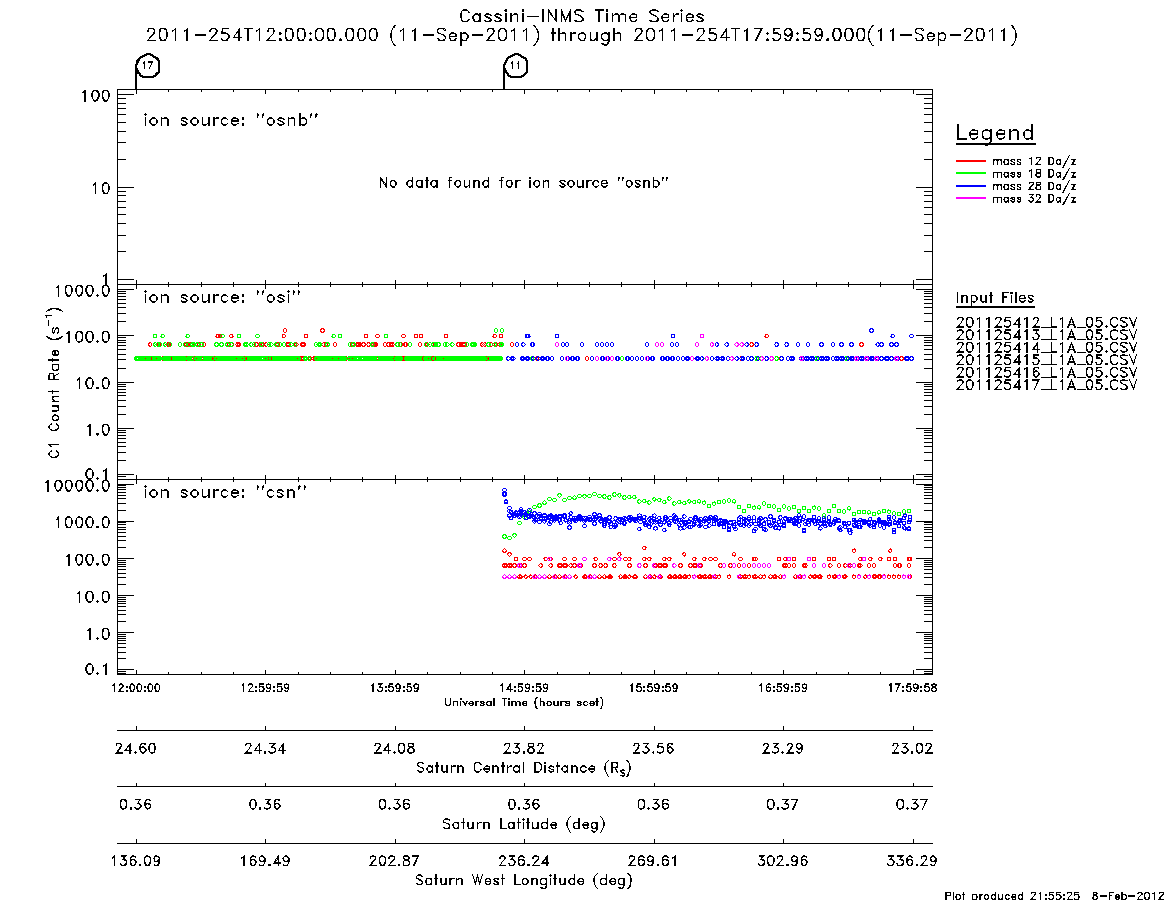Click the 302.96 longitude value
Screen dimensions: 1165x900
coord(782,861)
